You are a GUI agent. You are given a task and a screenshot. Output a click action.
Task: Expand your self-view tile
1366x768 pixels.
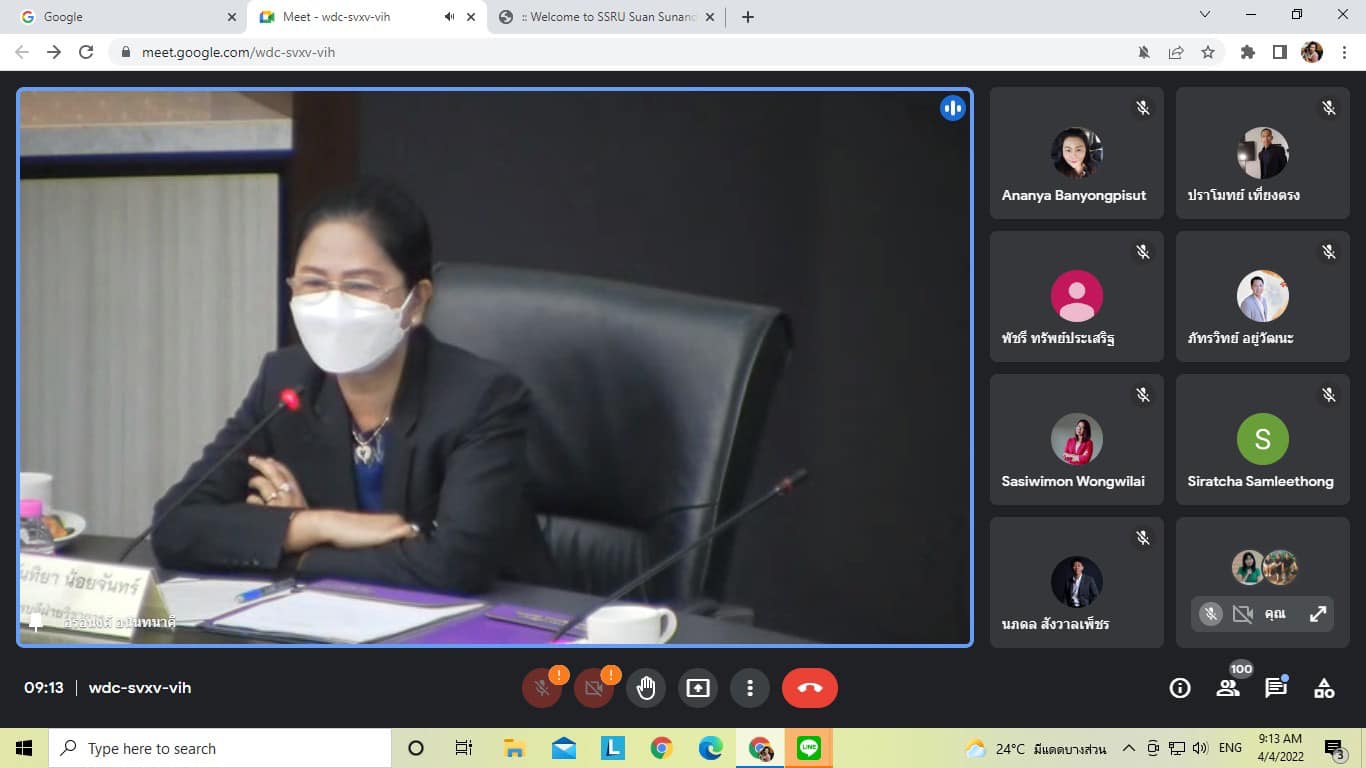coord(1318,614)
